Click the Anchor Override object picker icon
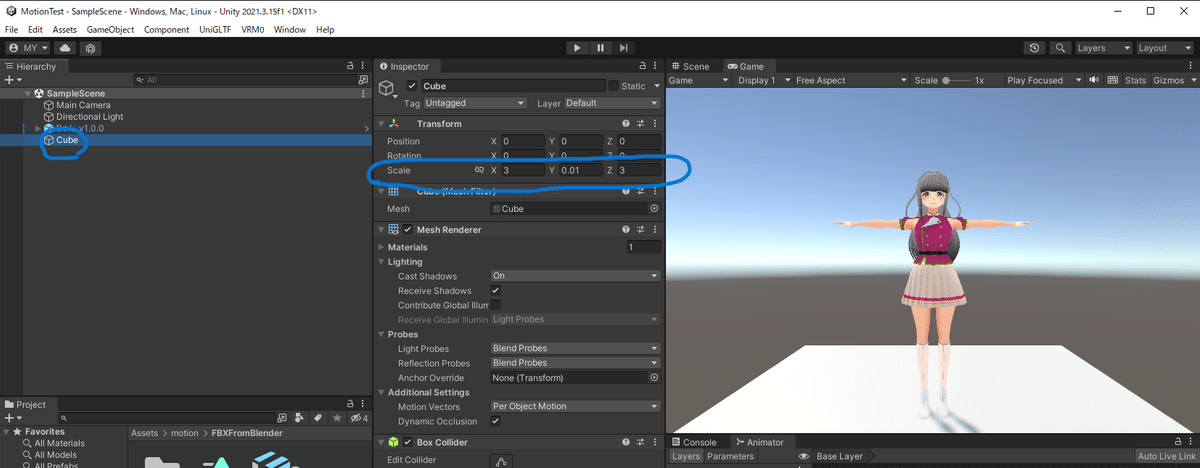The image size is (1200, 468). tap(654, 378)
